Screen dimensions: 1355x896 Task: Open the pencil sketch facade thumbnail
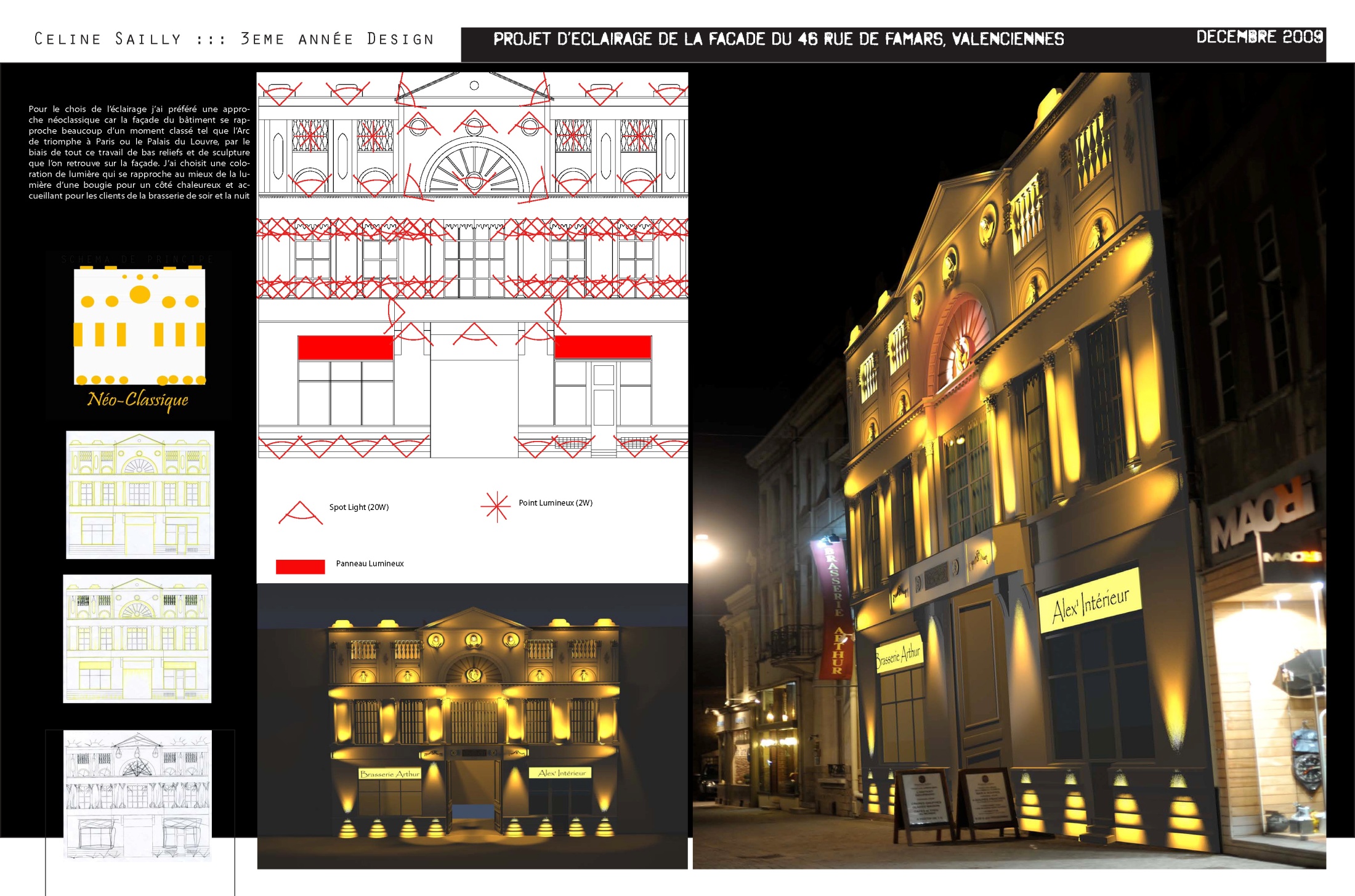tap(137, 794)
